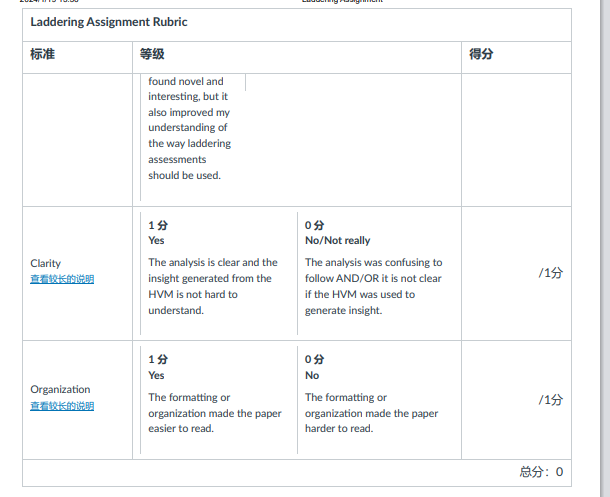The image size is (610, 497).
Task: Open Organization's 查看较长的说明 link
Action: click(62, 406)
